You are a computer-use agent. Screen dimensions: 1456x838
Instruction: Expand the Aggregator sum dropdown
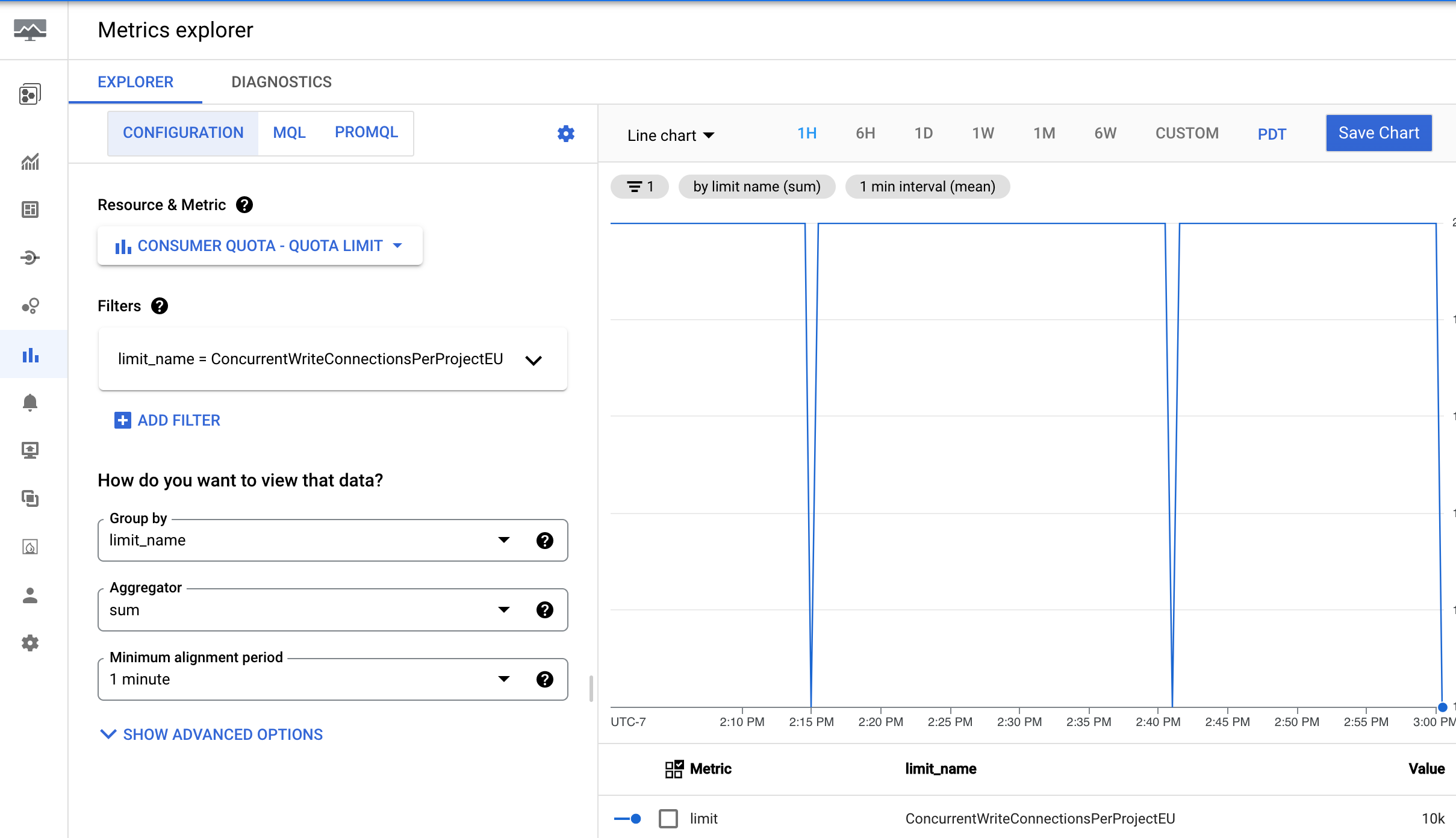[x=503, y=610]
